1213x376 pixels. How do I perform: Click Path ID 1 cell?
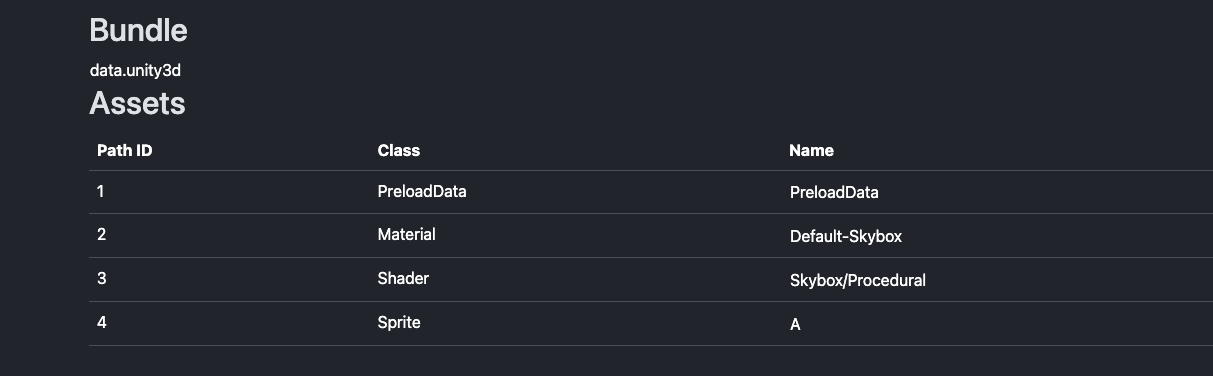point(101,190)
